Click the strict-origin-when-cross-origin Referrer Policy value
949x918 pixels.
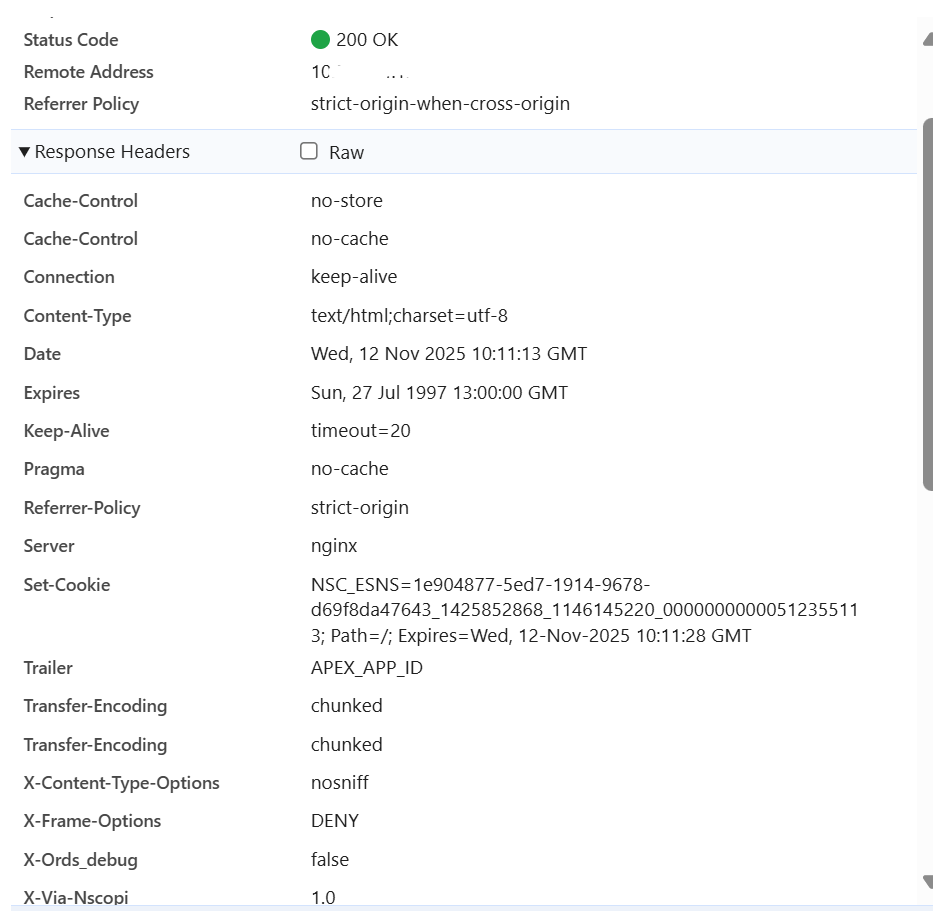tap(440, 104)
